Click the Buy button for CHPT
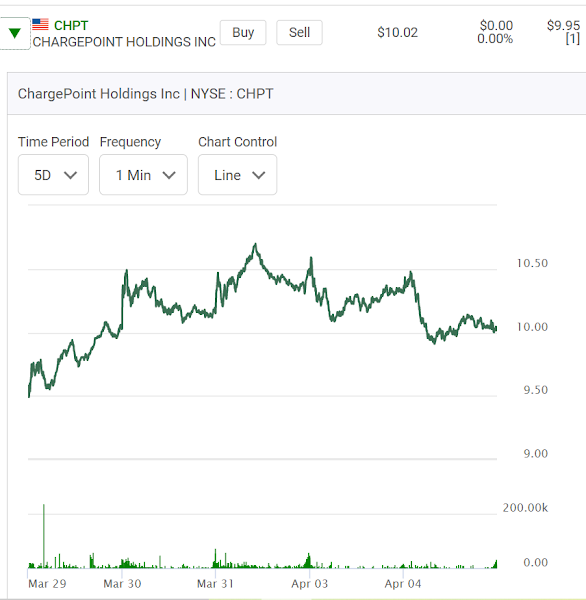This screenshot has width=586, height=600. click(243, 33)
